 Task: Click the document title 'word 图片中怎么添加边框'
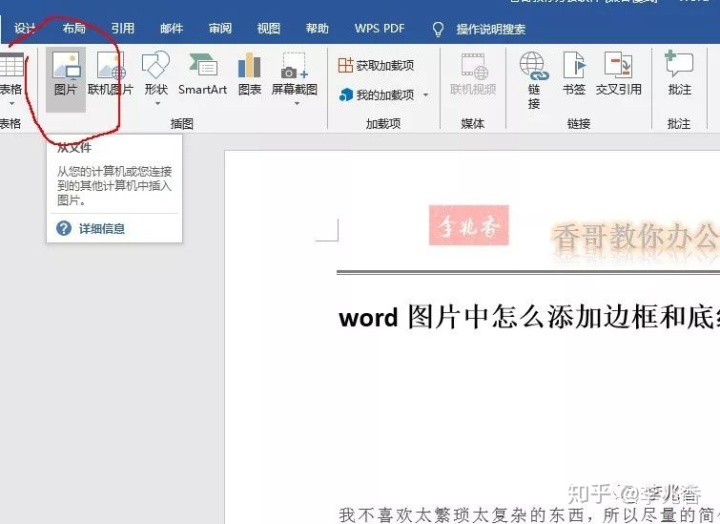529,317
